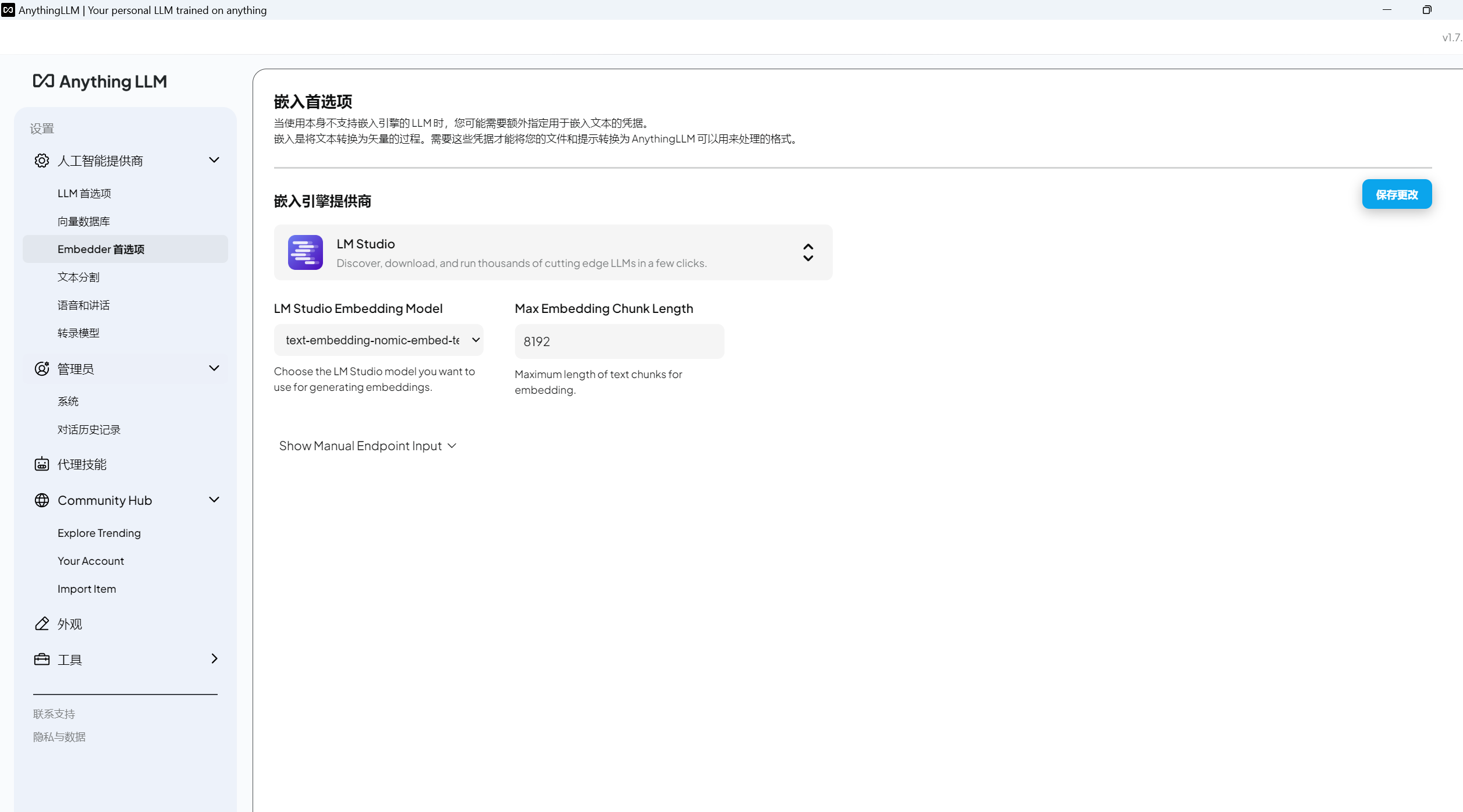Open 文本分割 settings page

click(x=79, y=277)
